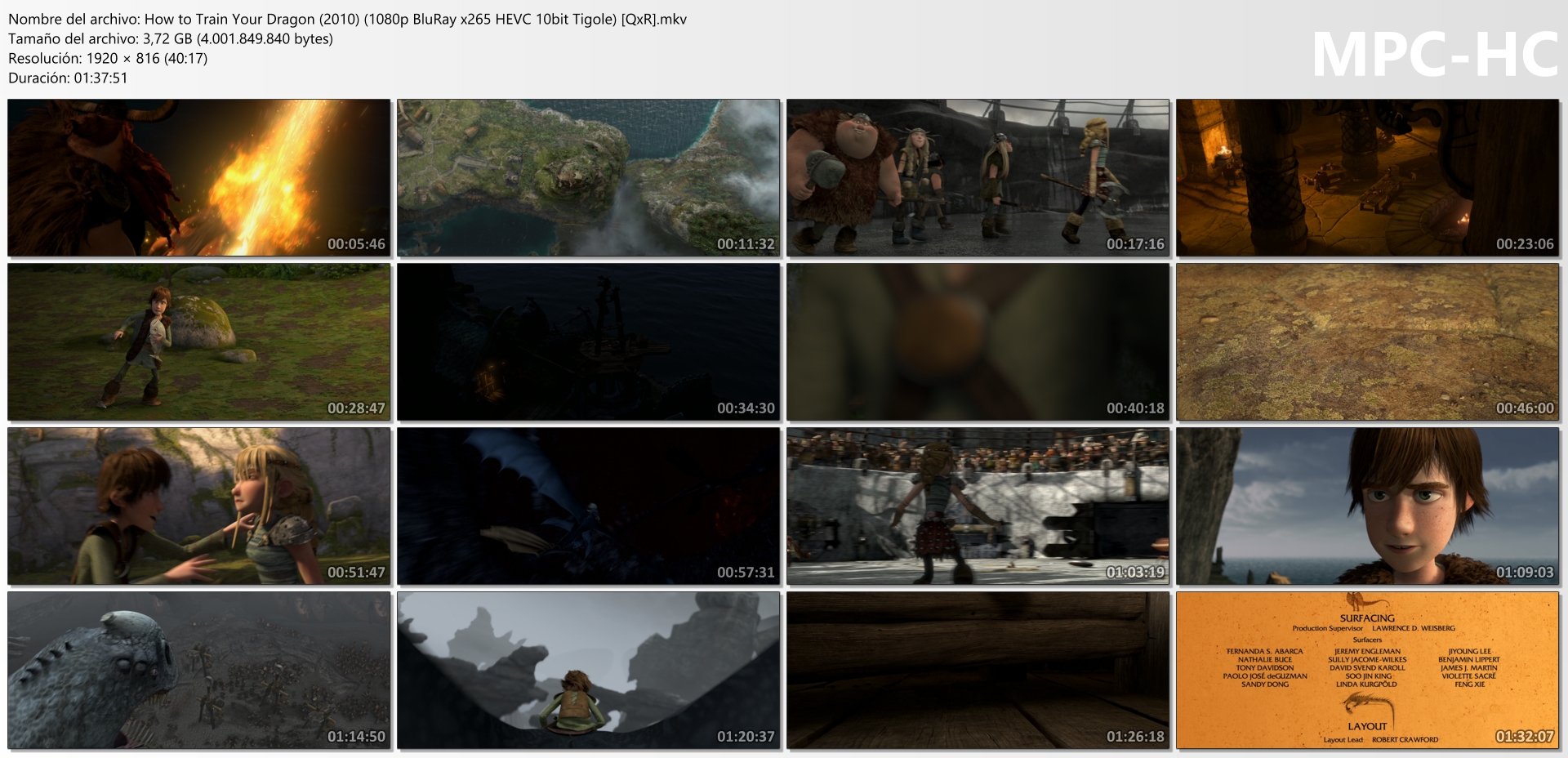Open the dark dragon wing thumbnail at 00:57:31
The image size is (1568, 758).
pos(589,506)
